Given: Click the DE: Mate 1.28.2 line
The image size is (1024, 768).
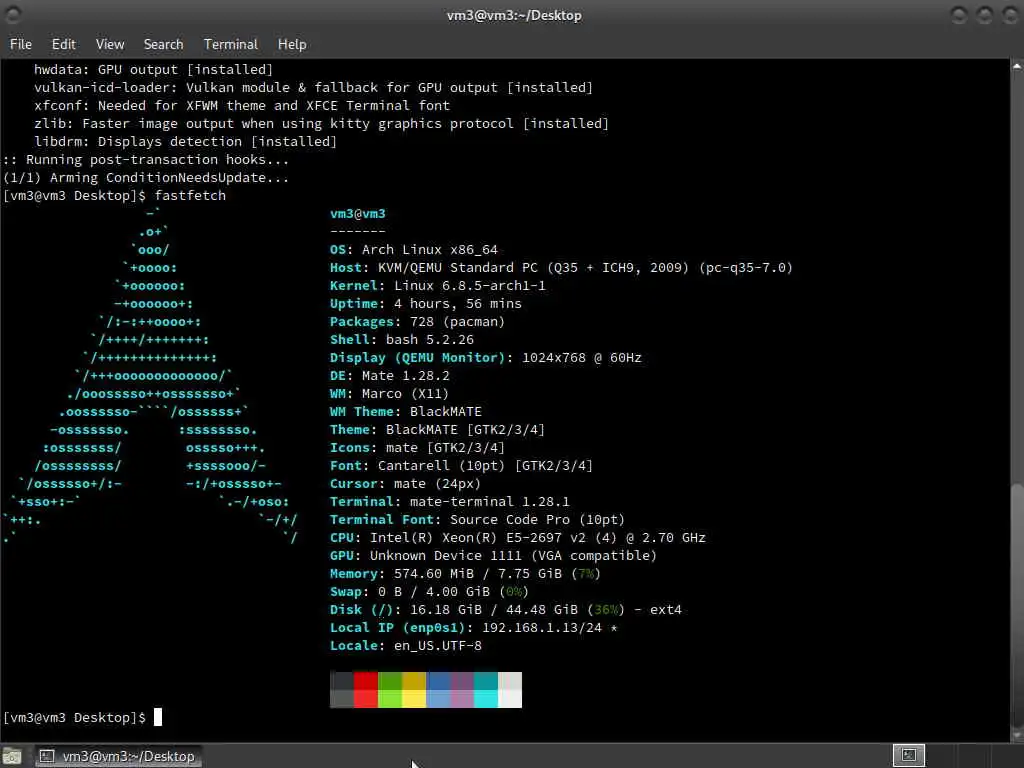Looking at the screenshot, I should 390,376.
